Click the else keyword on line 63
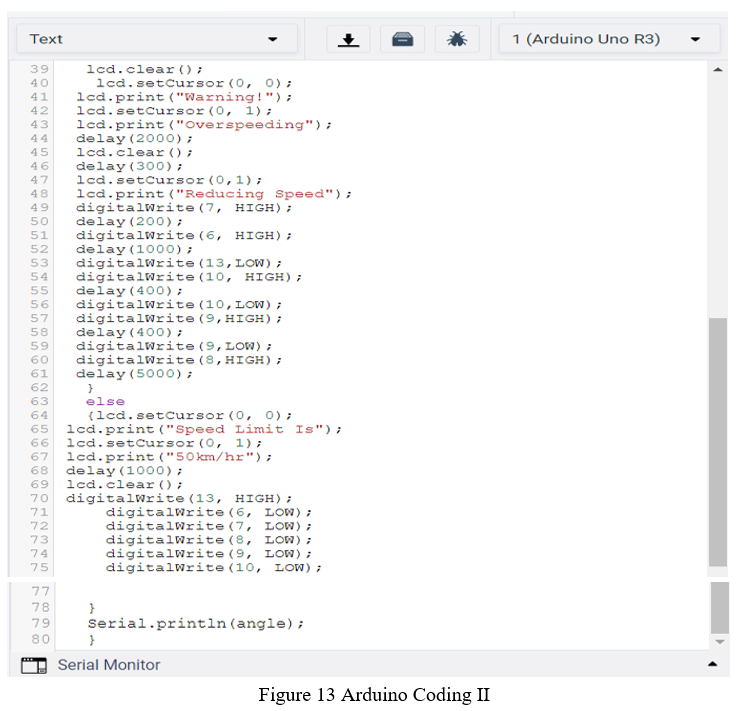 click(105, 402)
